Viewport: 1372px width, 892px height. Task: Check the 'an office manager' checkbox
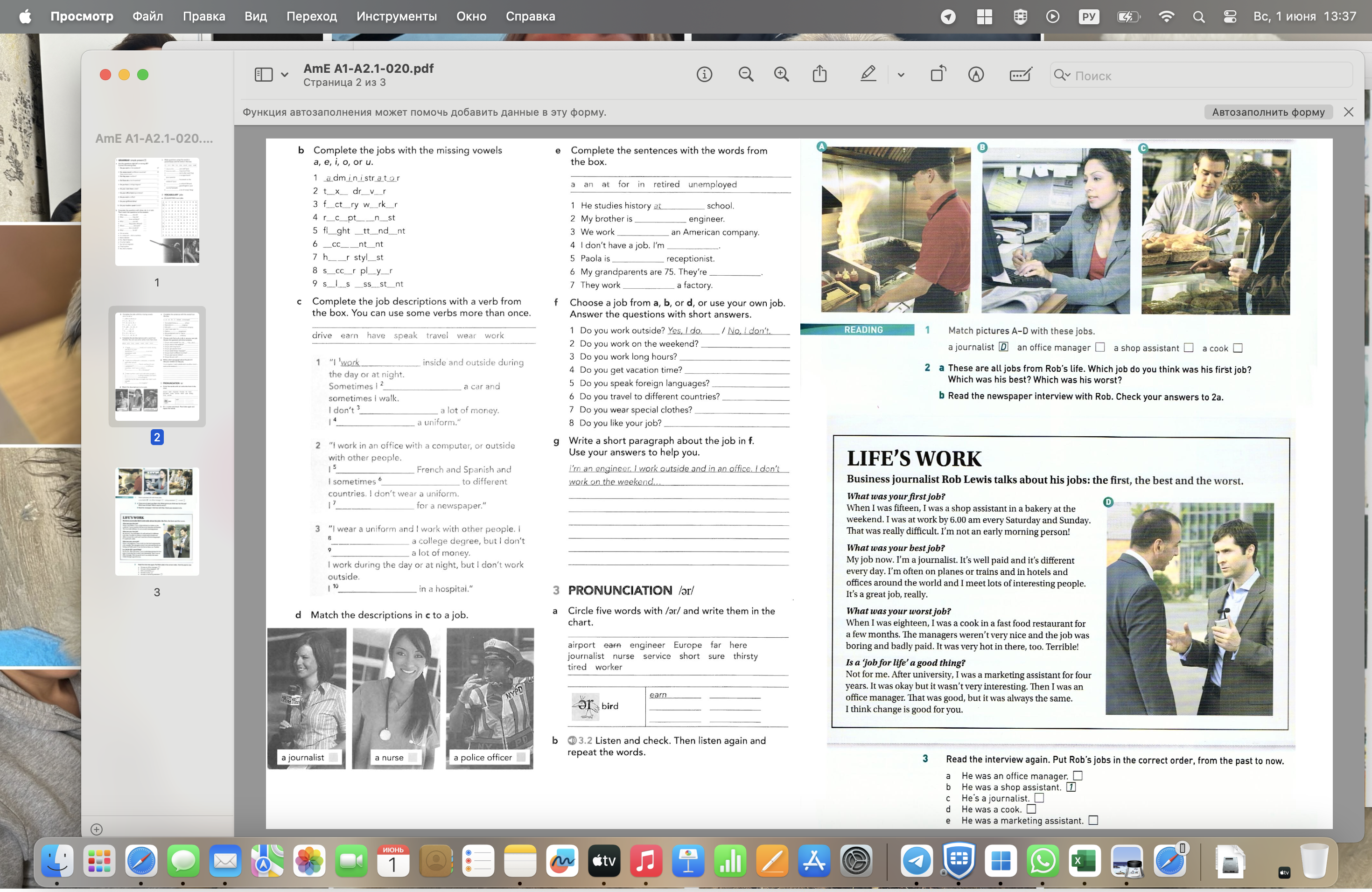(x=1100, y=347)
